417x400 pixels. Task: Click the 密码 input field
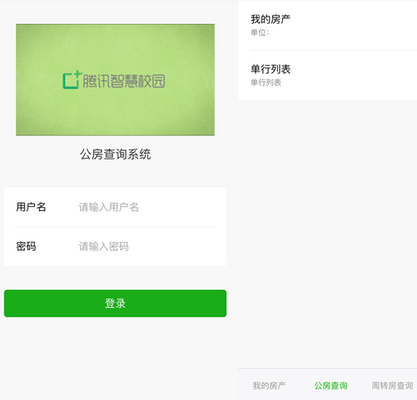click(146, 247)
